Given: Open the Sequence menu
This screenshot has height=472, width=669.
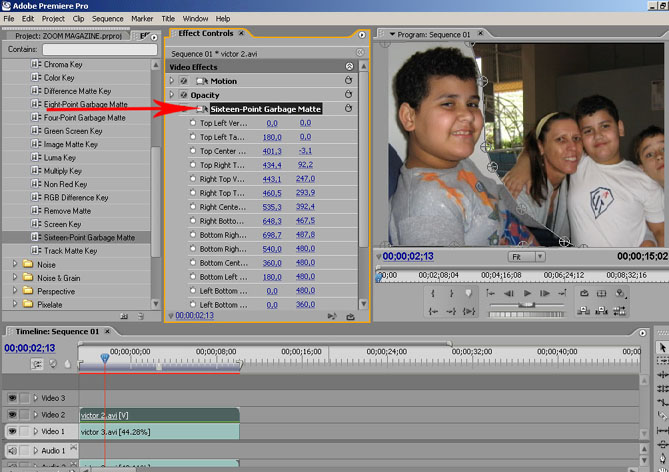Looking at the screenshot, I should pos(107,18).
